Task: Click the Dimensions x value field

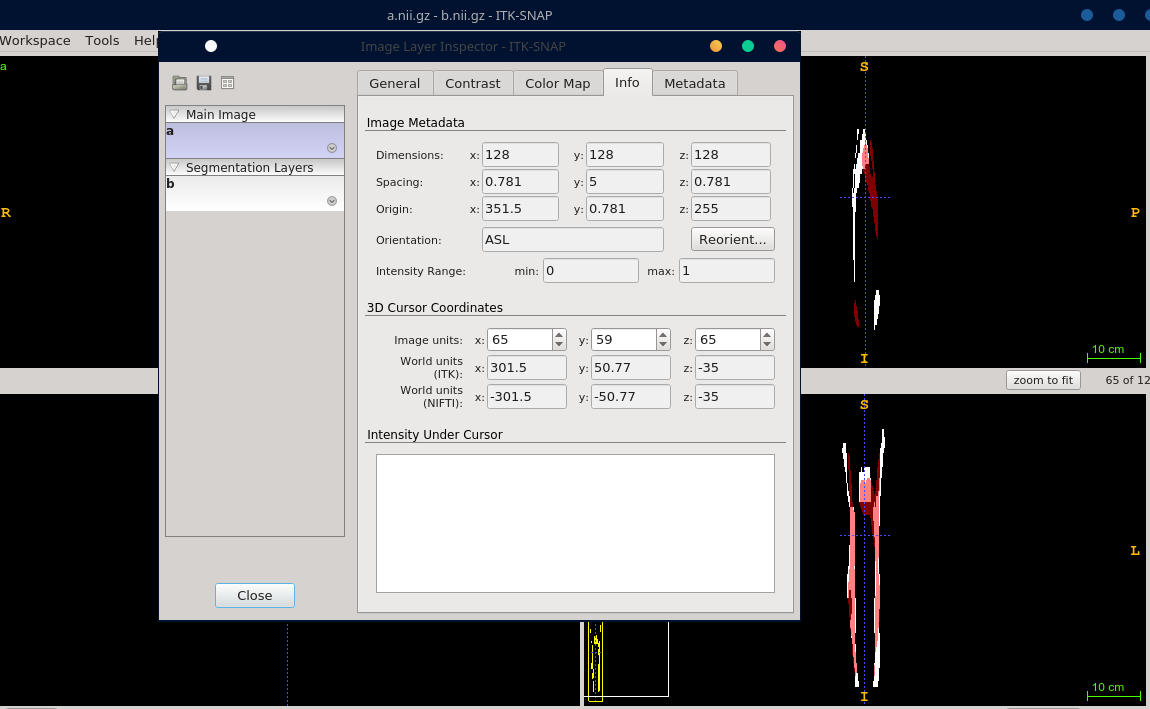Action: point(520,154)
